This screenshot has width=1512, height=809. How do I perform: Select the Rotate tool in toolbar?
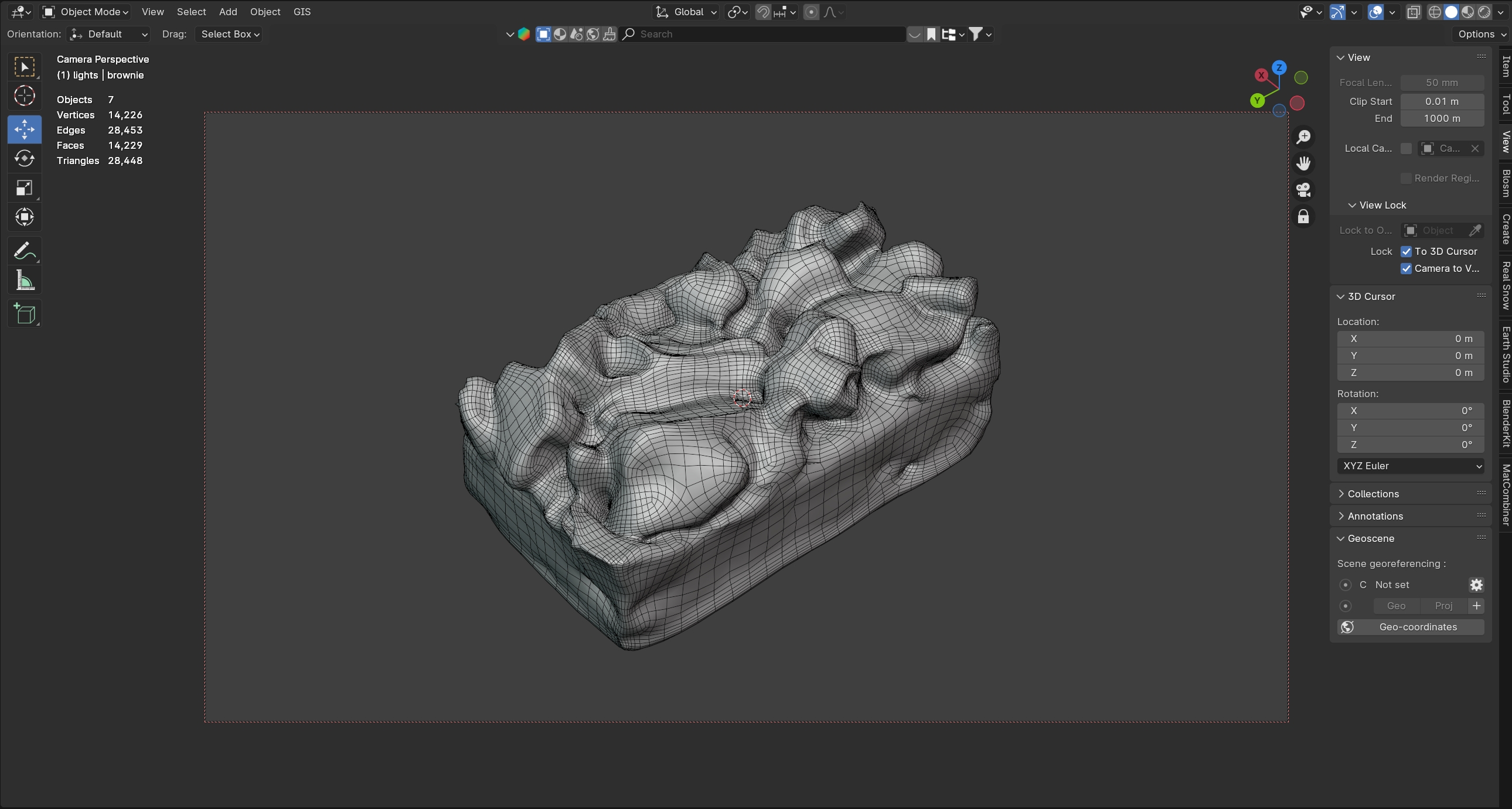tap(24, 158)
